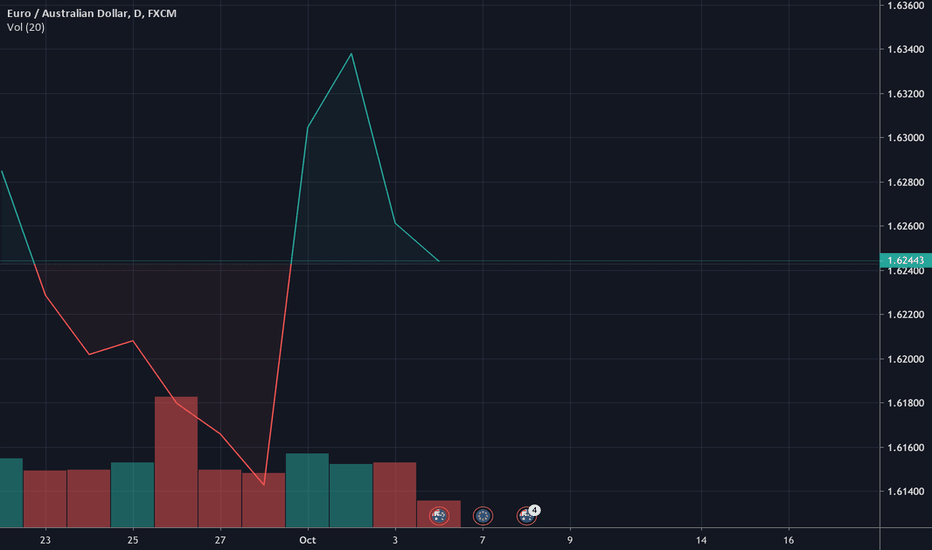
Task: Click the 9 date label on time axis
Action: pos(570,540)
